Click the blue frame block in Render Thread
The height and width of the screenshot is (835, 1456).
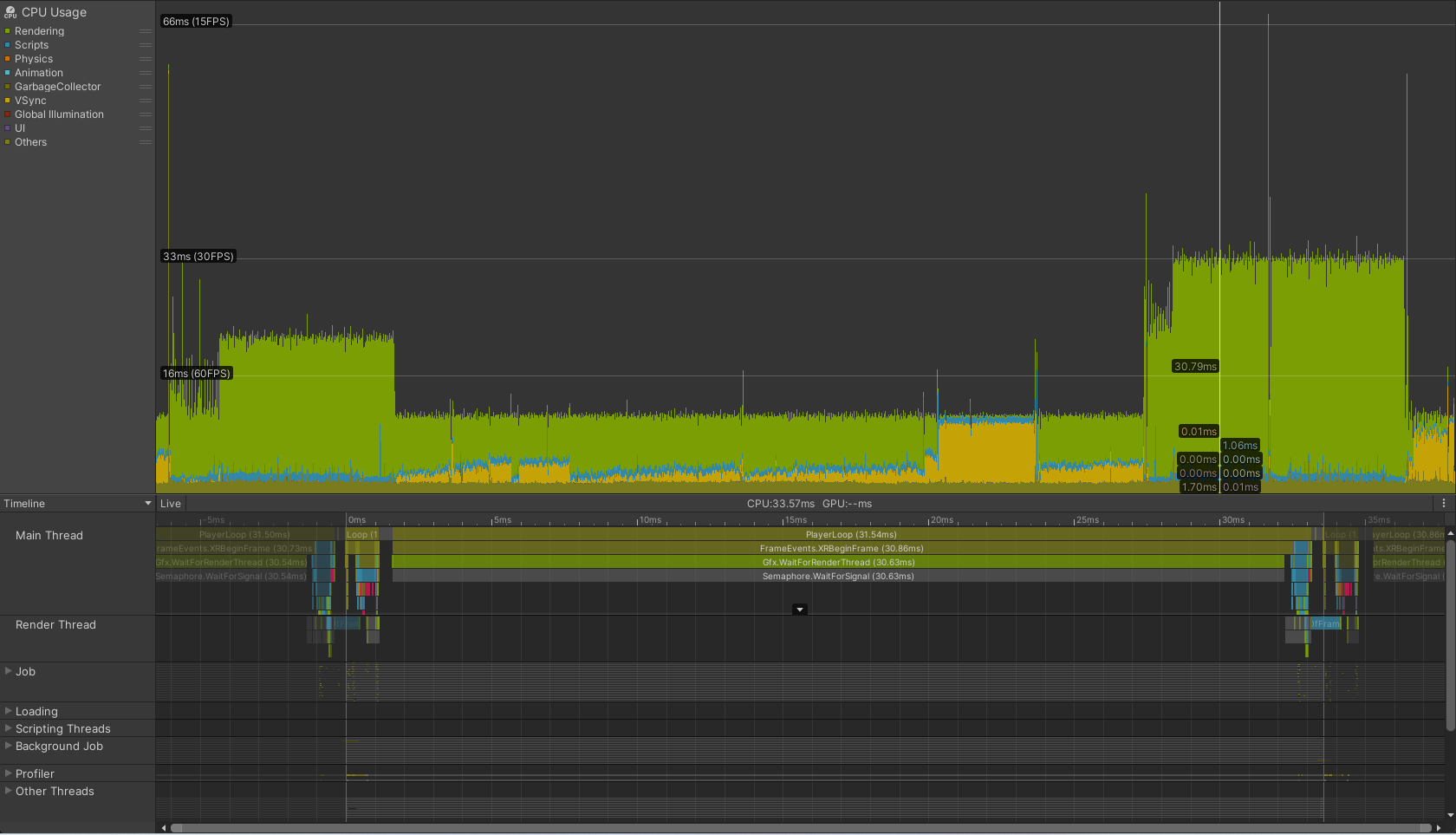pos(1326,623)
